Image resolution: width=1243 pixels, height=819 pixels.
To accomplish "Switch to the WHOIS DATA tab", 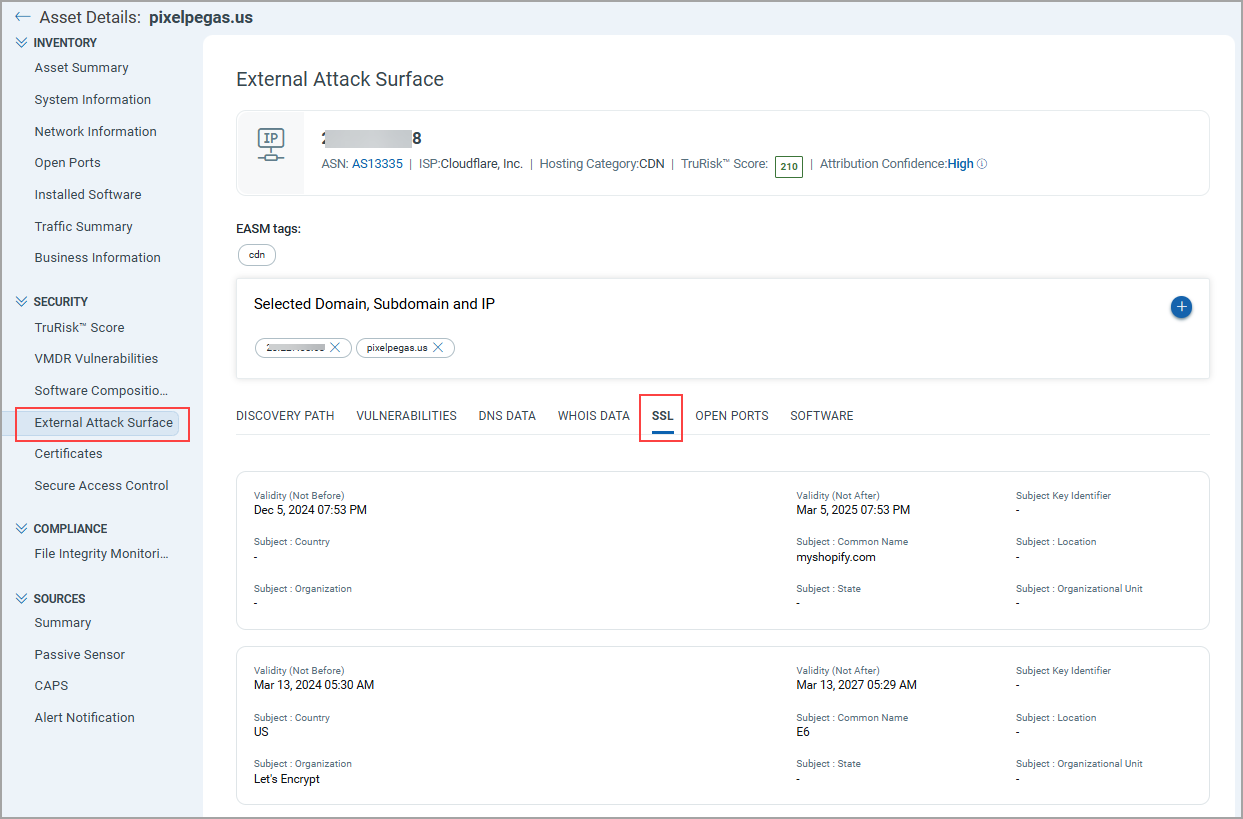I will point(593,415).
